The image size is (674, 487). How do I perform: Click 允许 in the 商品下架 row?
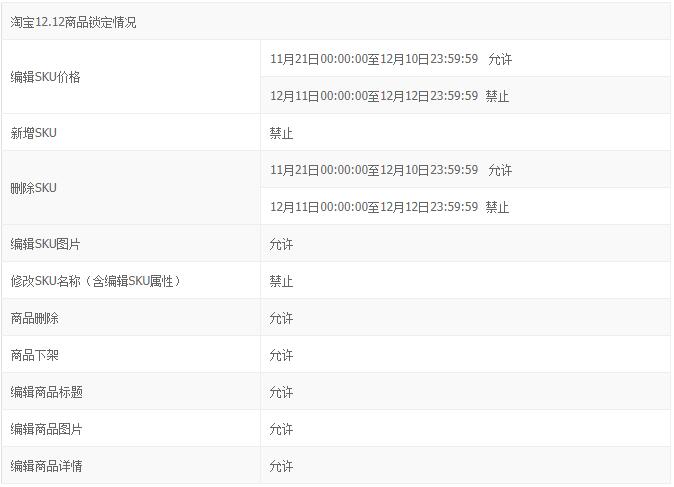[281, 355]
